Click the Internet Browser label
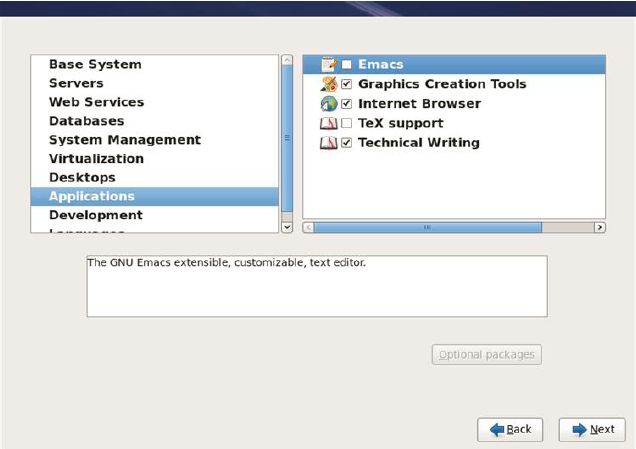The image size is (636, 449). click(x=419, y=103)
